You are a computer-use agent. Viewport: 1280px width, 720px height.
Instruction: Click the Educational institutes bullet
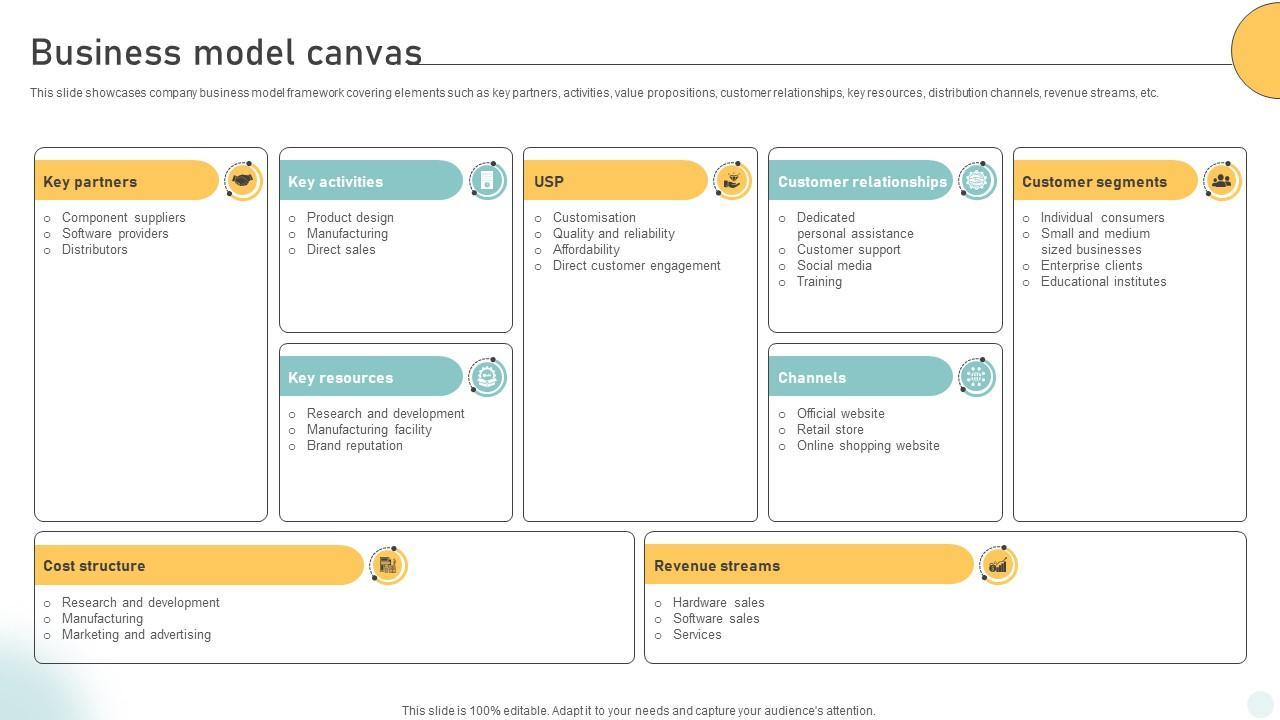(1103, 282)
